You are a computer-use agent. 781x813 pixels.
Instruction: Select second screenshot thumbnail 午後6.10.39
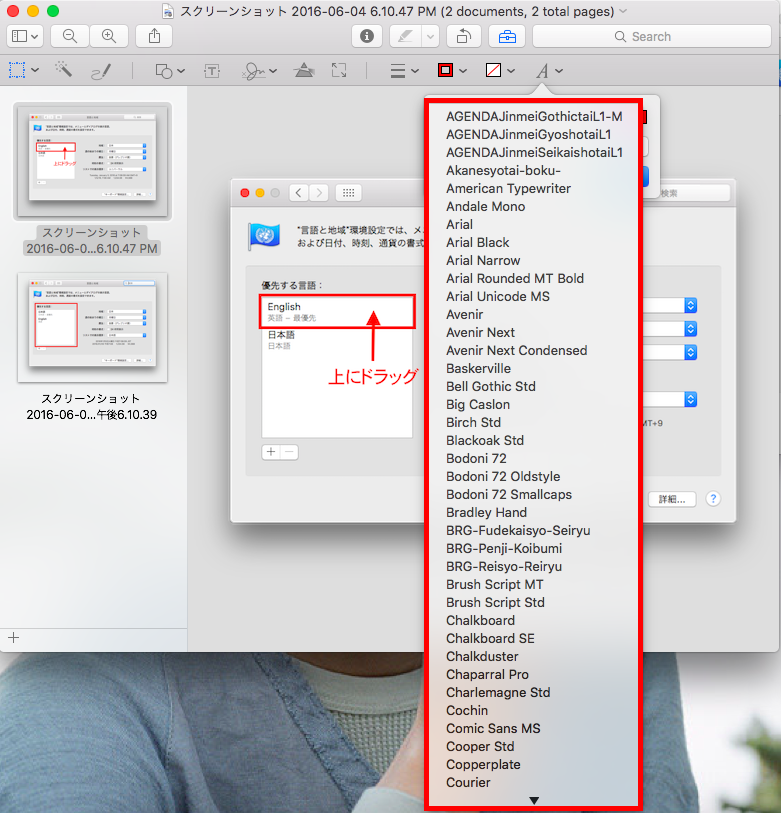(92, 328)
